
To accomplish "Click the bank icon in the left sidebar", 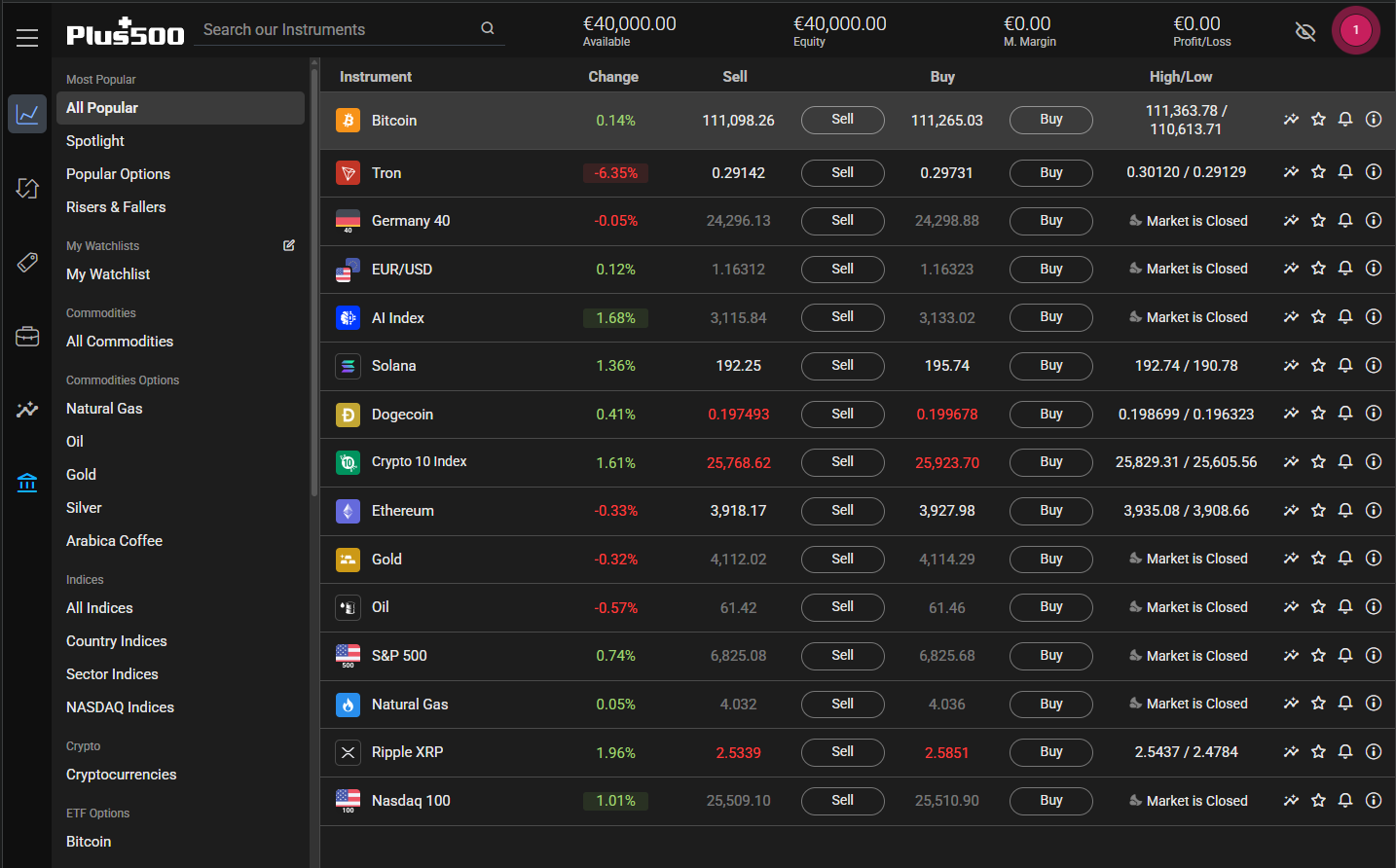I will tap(27, 482).
